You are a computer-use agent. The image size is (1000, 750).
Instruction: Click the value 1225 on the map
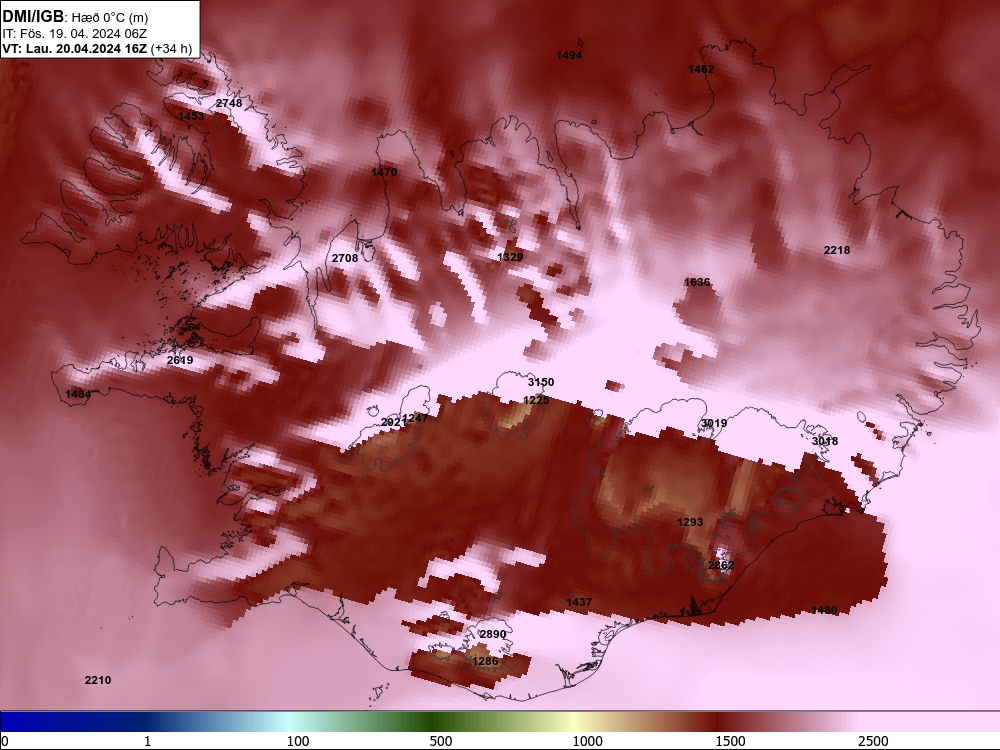coord(536,401)
